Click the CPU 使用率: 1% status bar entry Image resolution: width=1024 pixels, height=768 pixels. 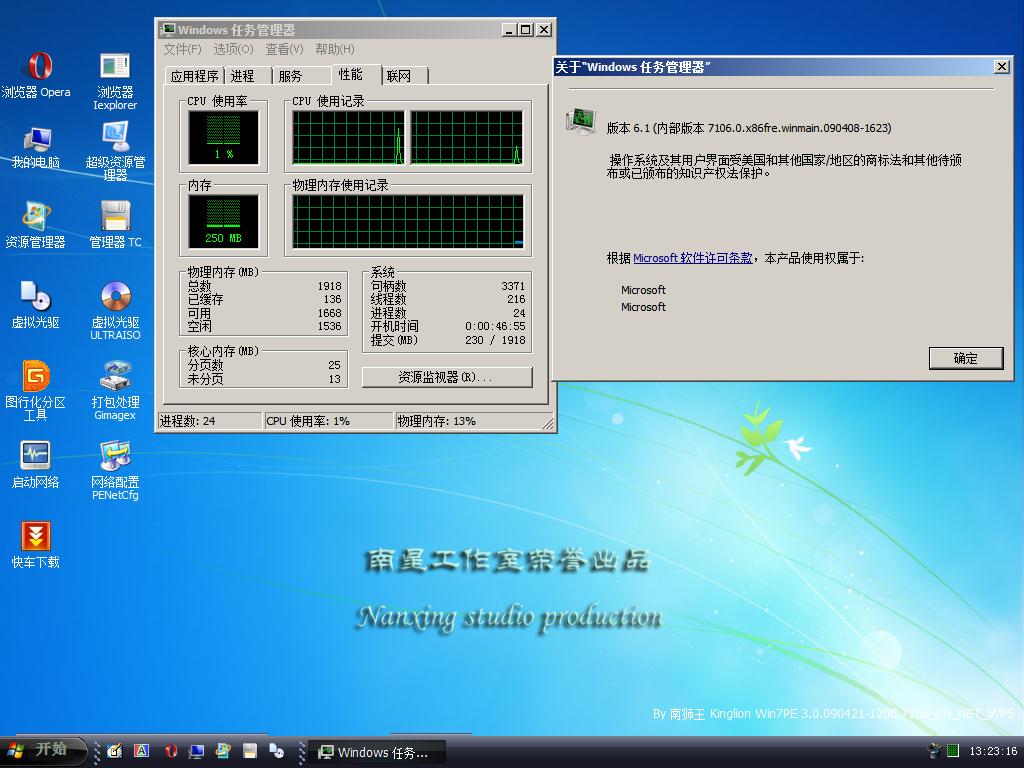(328, 421)
